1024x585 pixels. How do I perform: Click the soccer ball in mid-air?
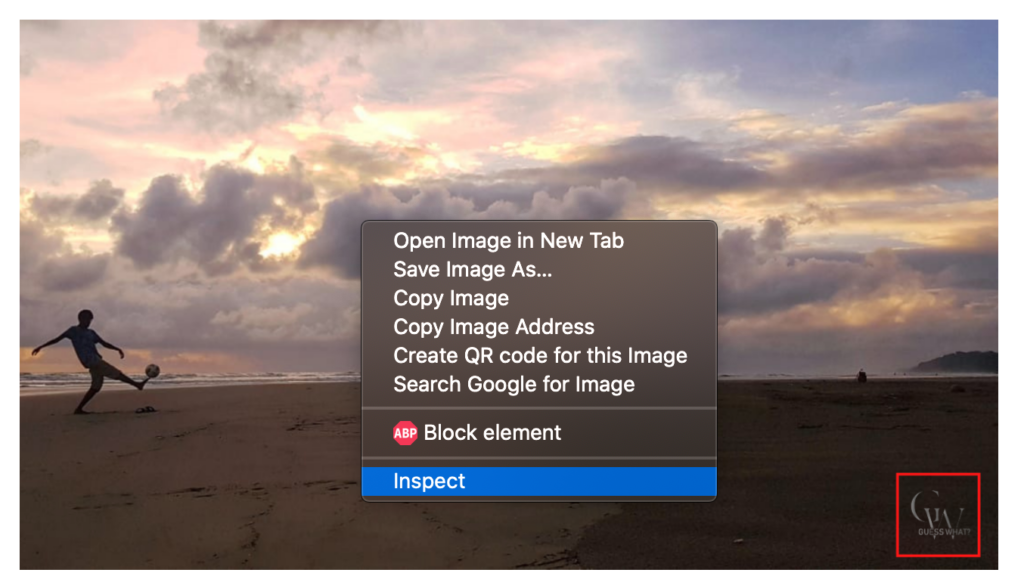(152, 371)
